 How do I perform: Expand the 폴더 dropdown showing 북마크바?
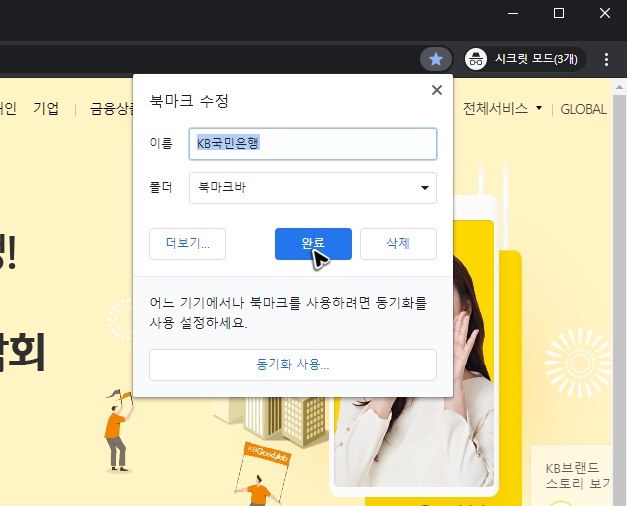pyautogui.click(x=313, y=188)
